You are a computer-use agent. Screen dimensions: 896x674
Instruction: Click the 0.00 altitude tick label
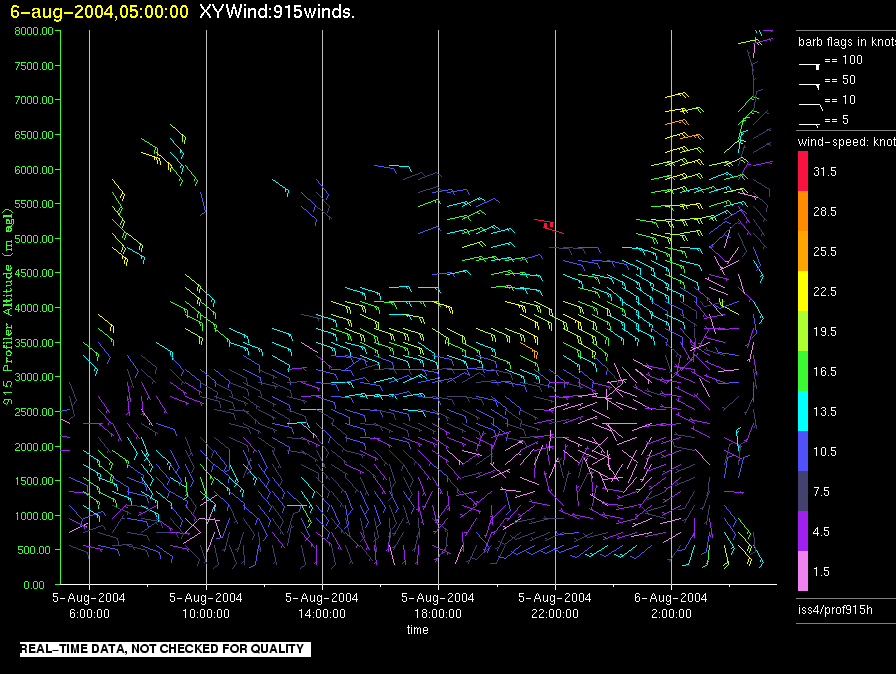pos(34,585)
